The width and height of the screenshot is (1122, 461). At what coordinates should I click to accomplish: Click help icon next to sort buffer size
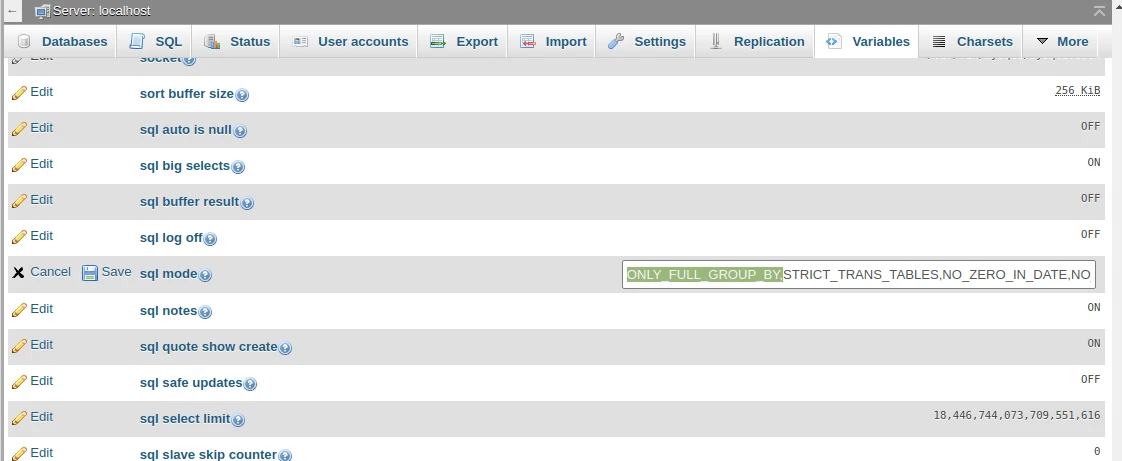[x=242, y=95]
